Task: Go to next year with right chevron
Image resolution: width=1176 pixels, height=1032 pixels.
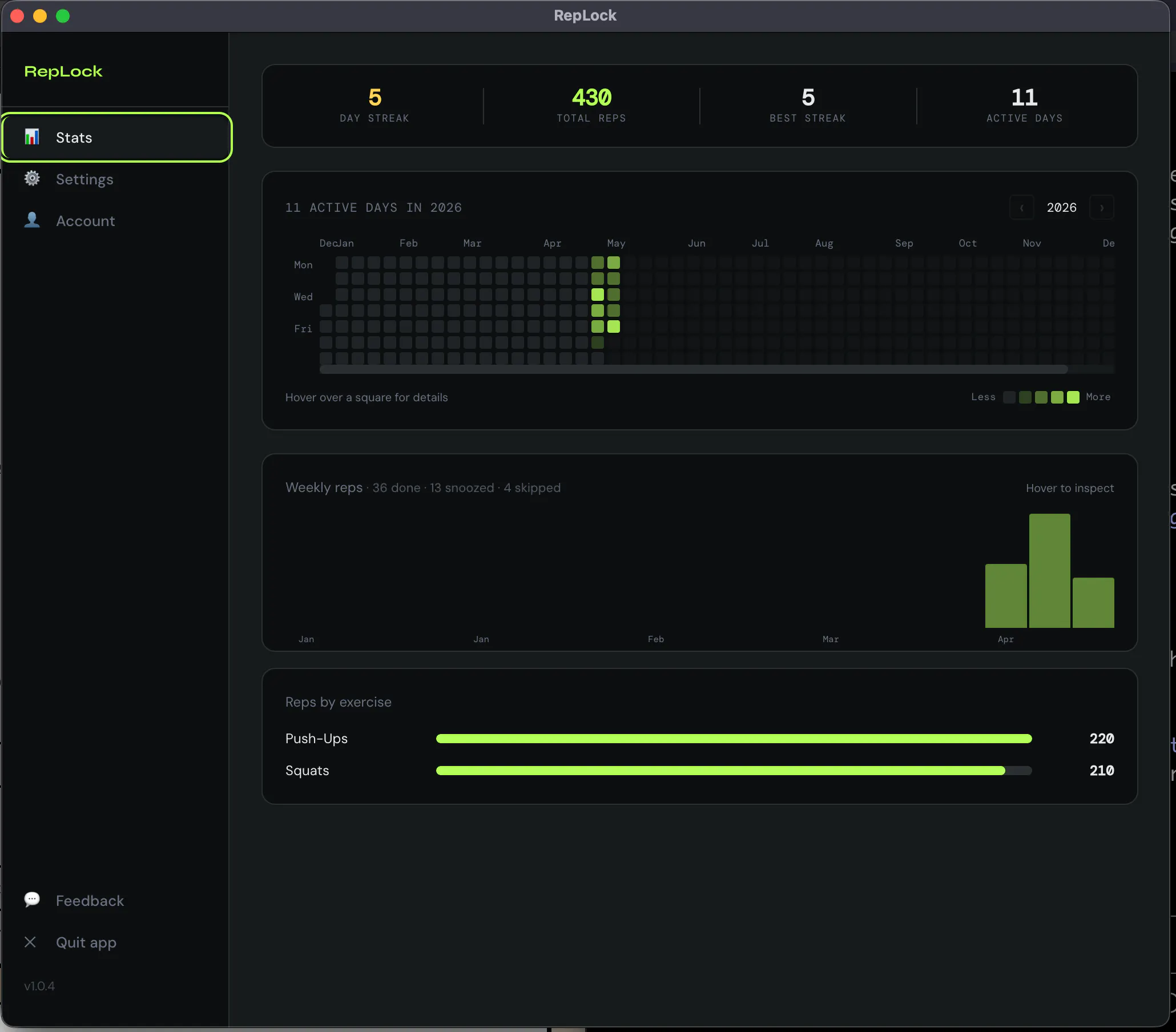Action: pos(1102,208)
